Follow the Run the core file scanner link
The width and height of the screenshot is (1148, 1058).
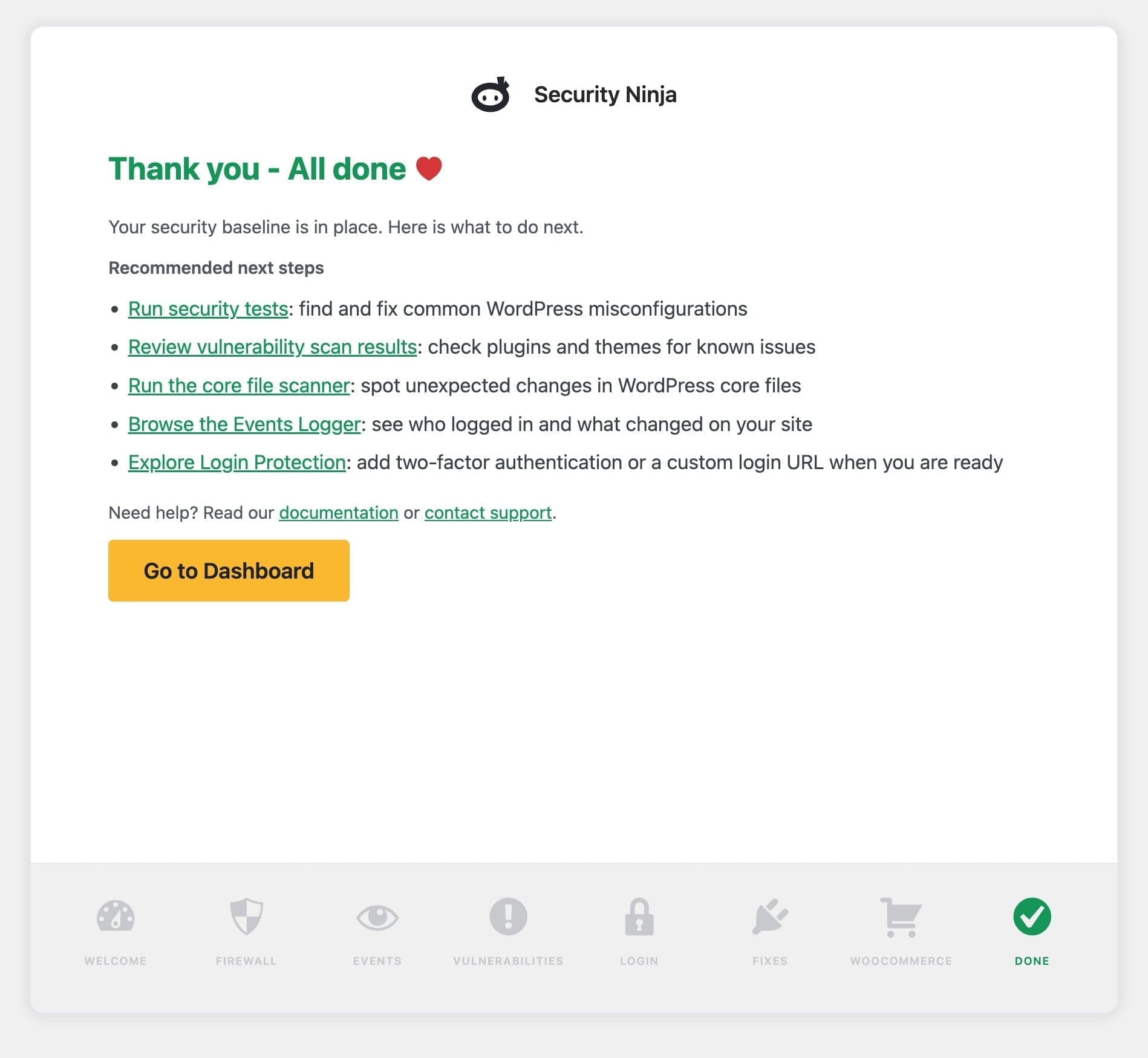point(239,386)
